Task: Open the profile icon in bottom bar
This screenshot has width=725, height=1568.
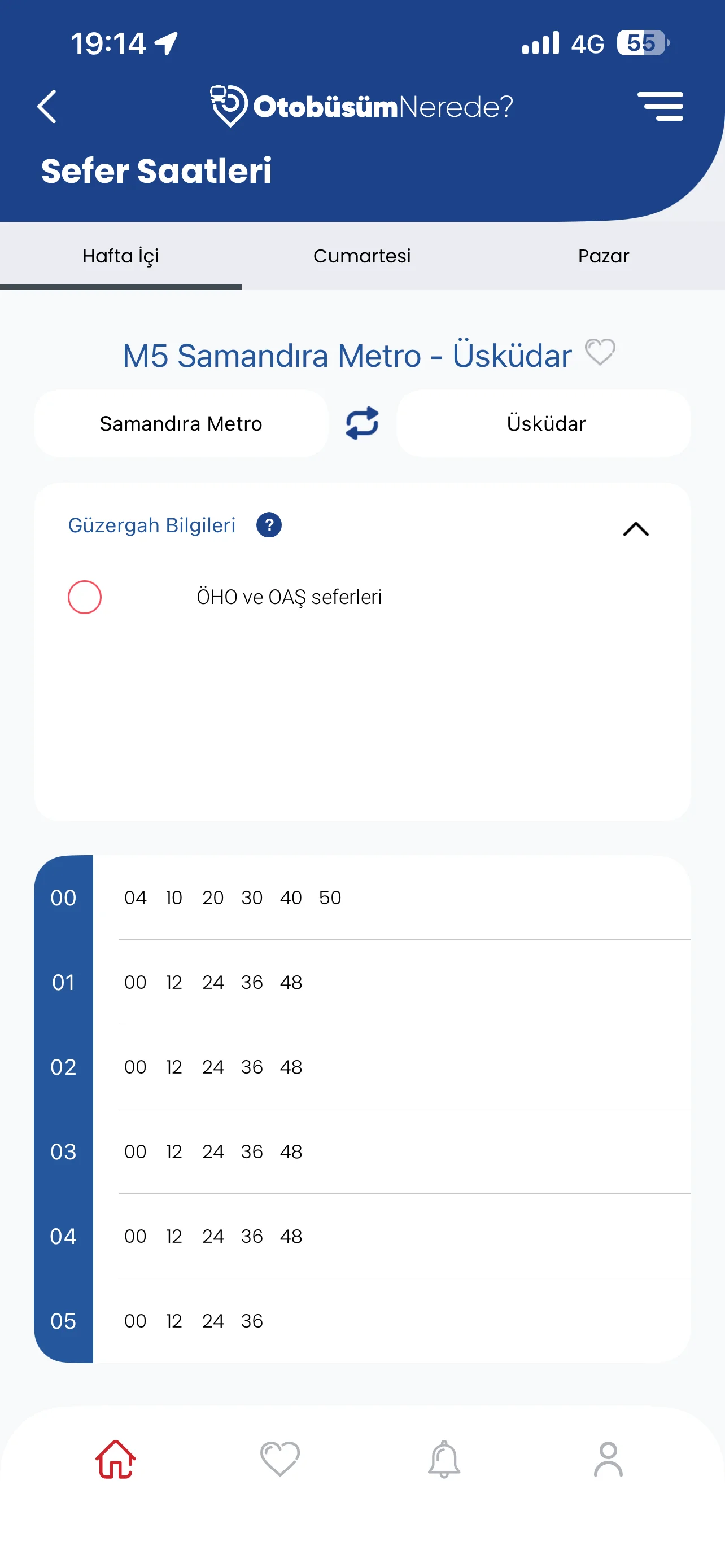Action: click(608, 1459)
